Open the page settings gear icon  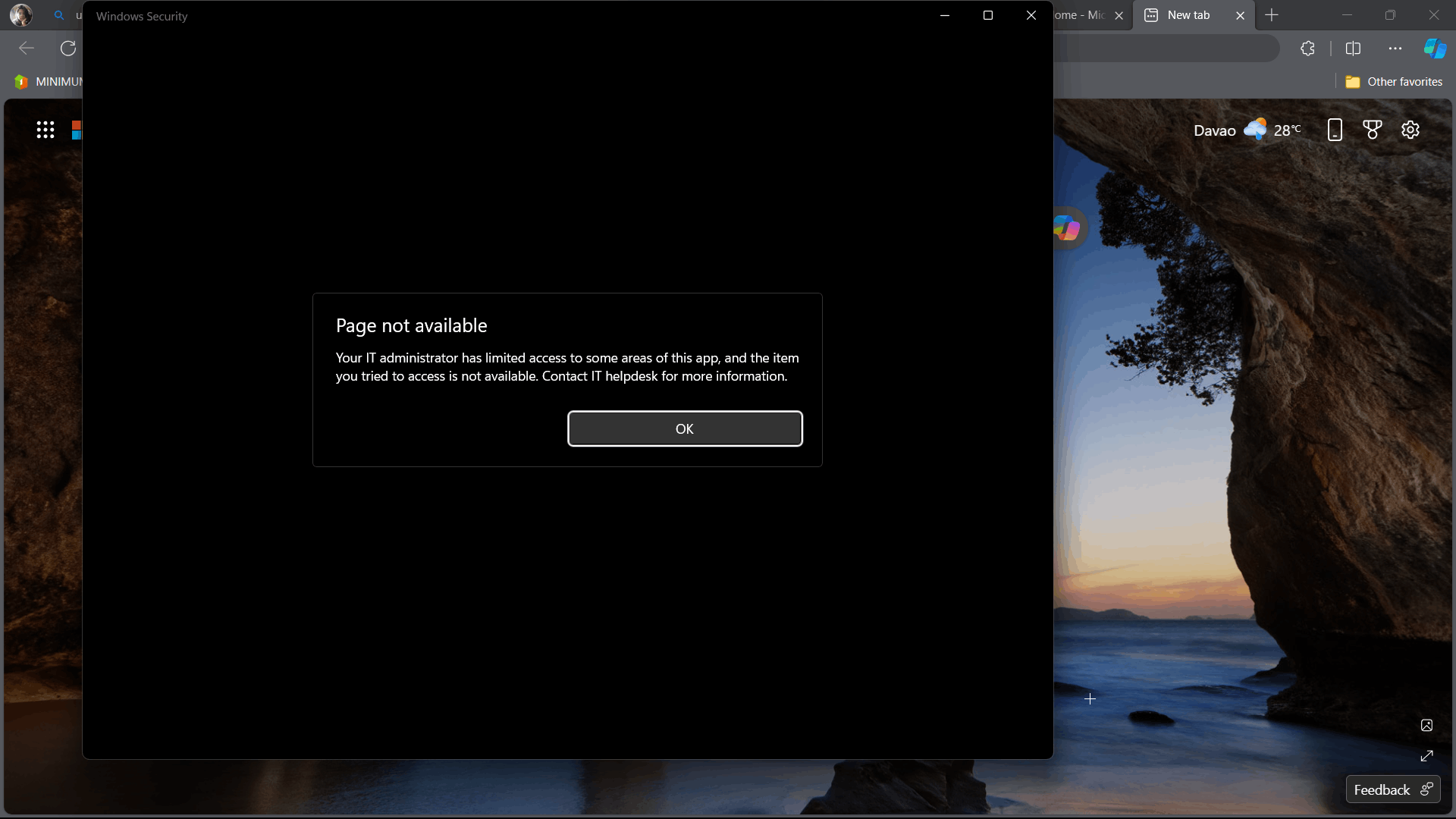[1410, 130]
